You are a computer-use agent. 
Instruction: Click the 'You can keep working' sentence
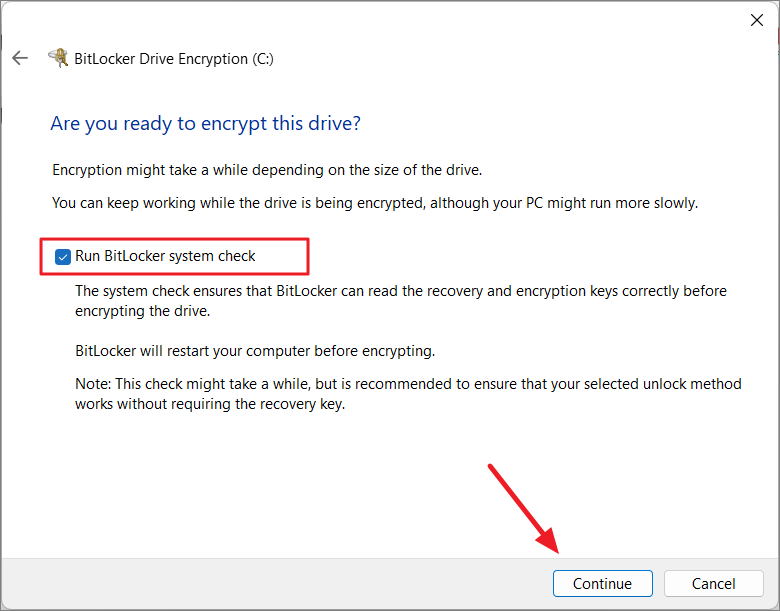(375, 203)
